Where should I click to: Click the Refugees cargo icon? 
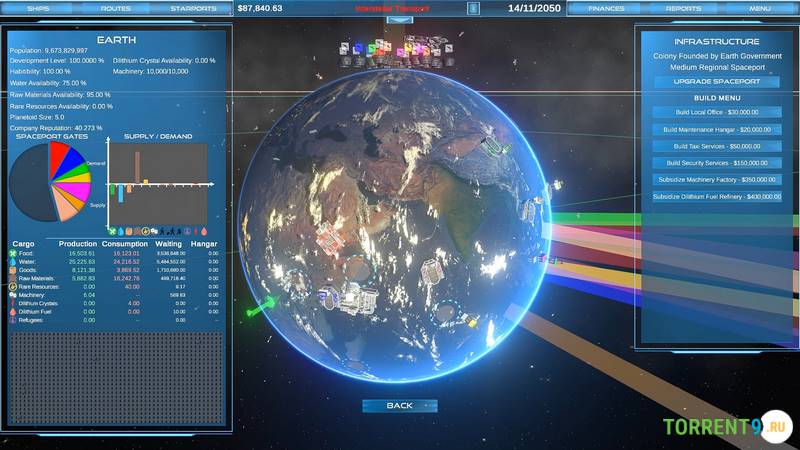click(14, 319)
